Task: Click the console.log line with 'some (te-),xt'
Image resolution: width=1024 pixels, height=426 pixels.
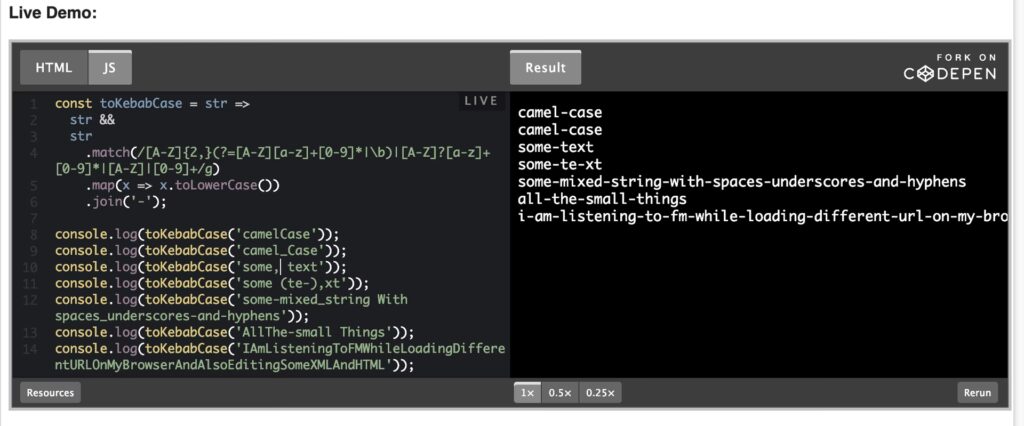Action: (212, 283)
